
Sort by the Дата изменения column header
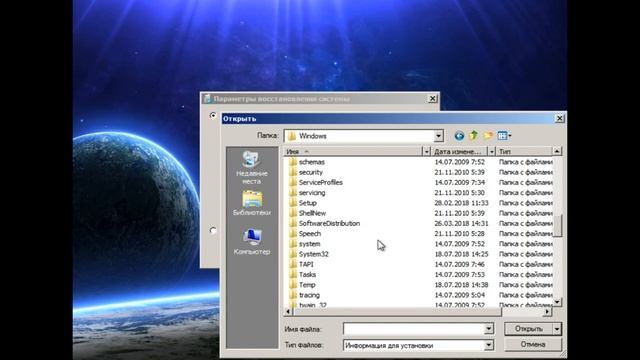(460, 151)
